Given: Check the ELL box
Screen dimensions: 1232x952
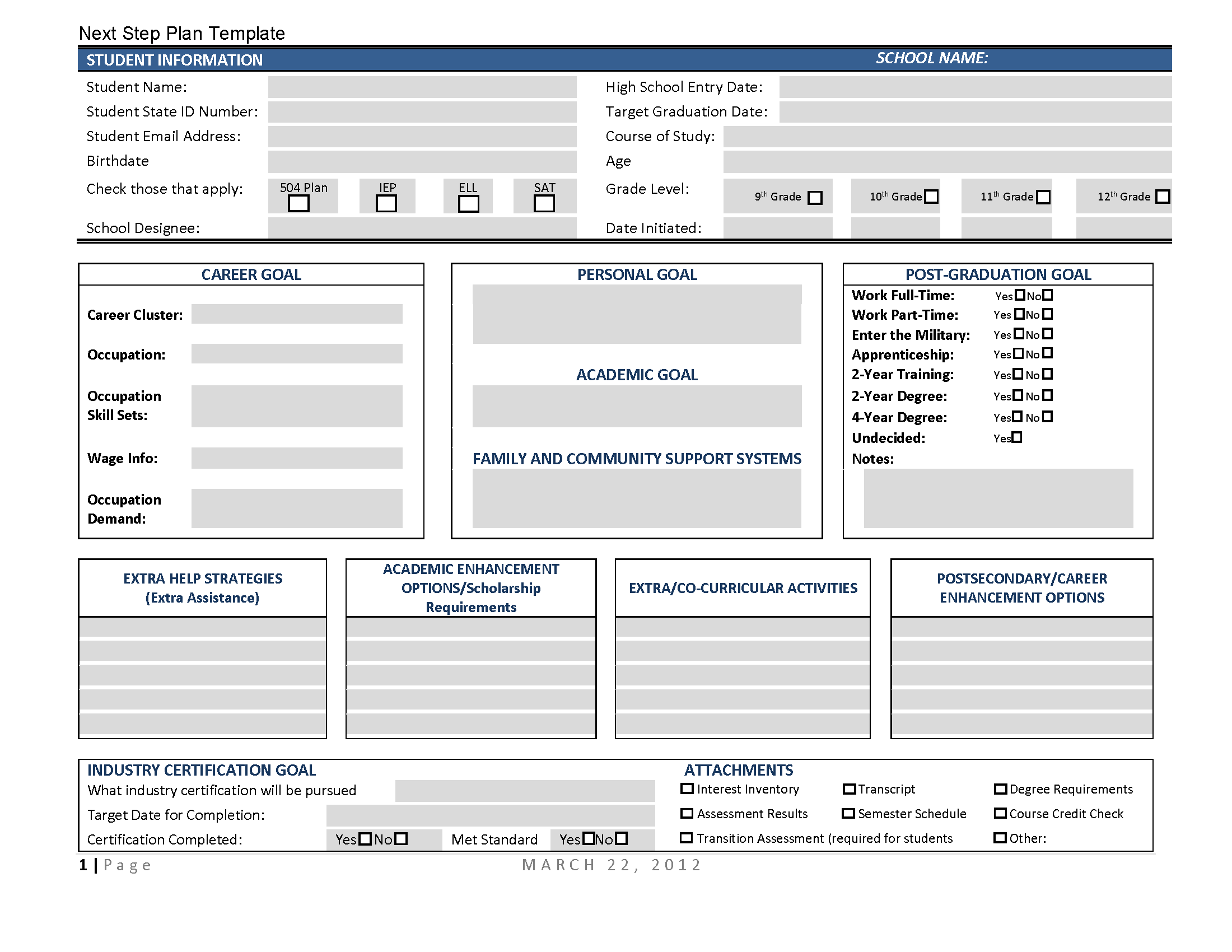Looking at the screenshot, I should (468, 203).
